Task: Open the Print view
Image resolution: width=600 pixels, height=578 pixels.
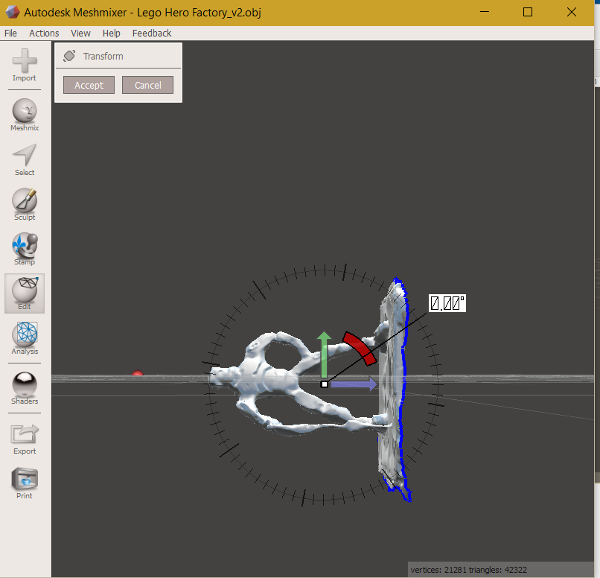Action: coord(24,483)
